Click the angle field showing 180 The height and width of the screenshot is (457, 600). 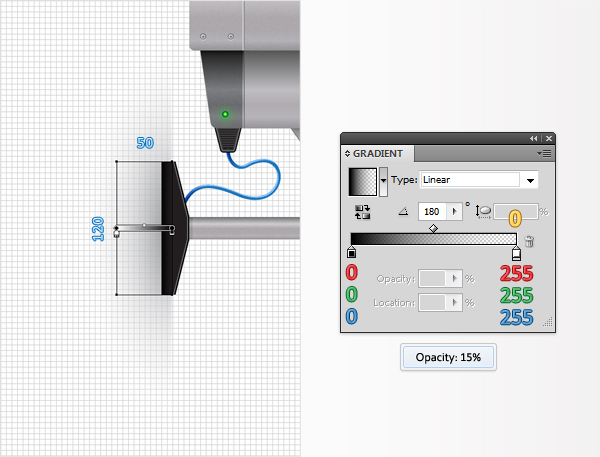click(432, 212)
